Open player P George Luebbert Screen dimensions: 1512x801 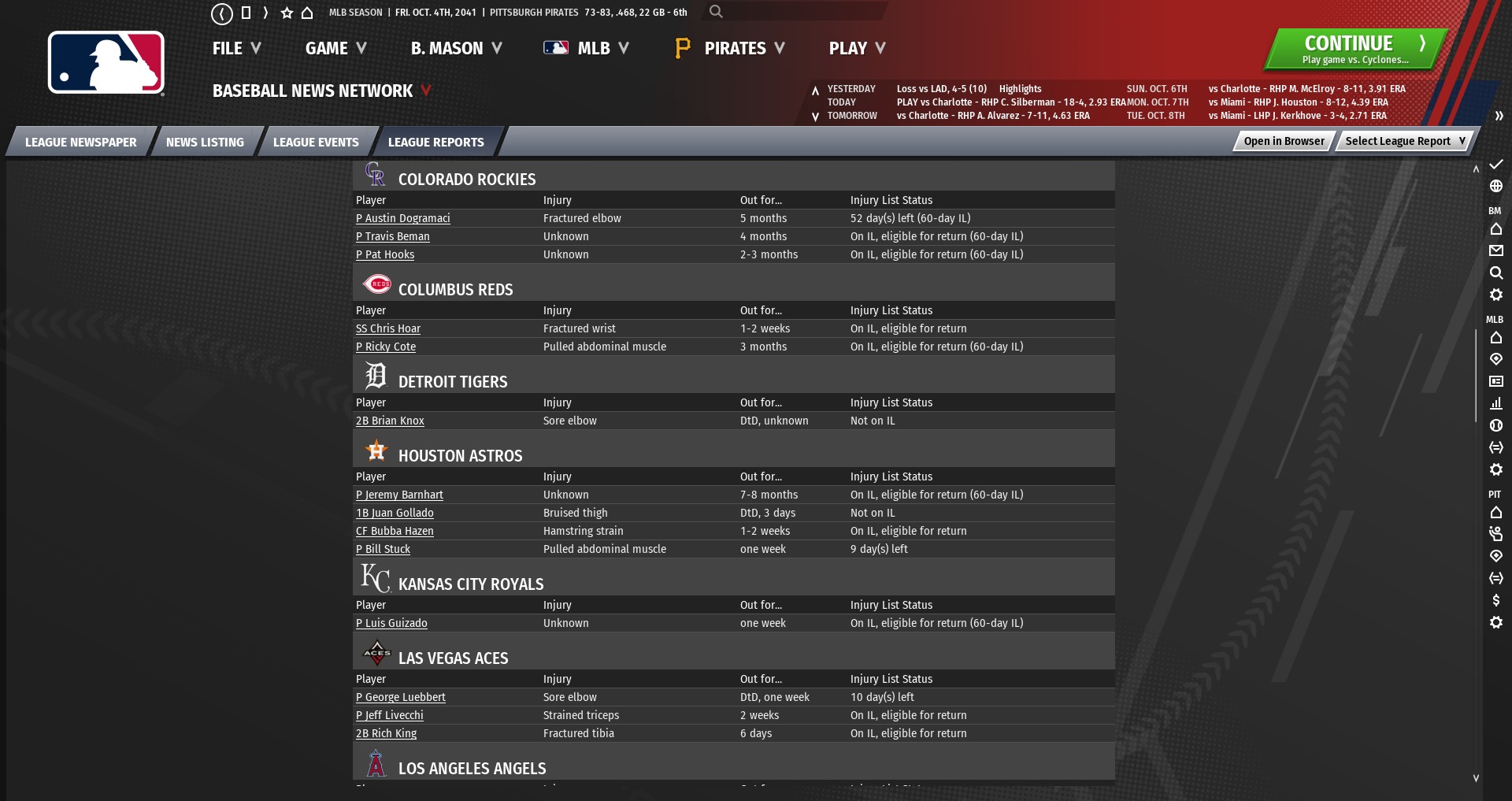click(401, 697)
